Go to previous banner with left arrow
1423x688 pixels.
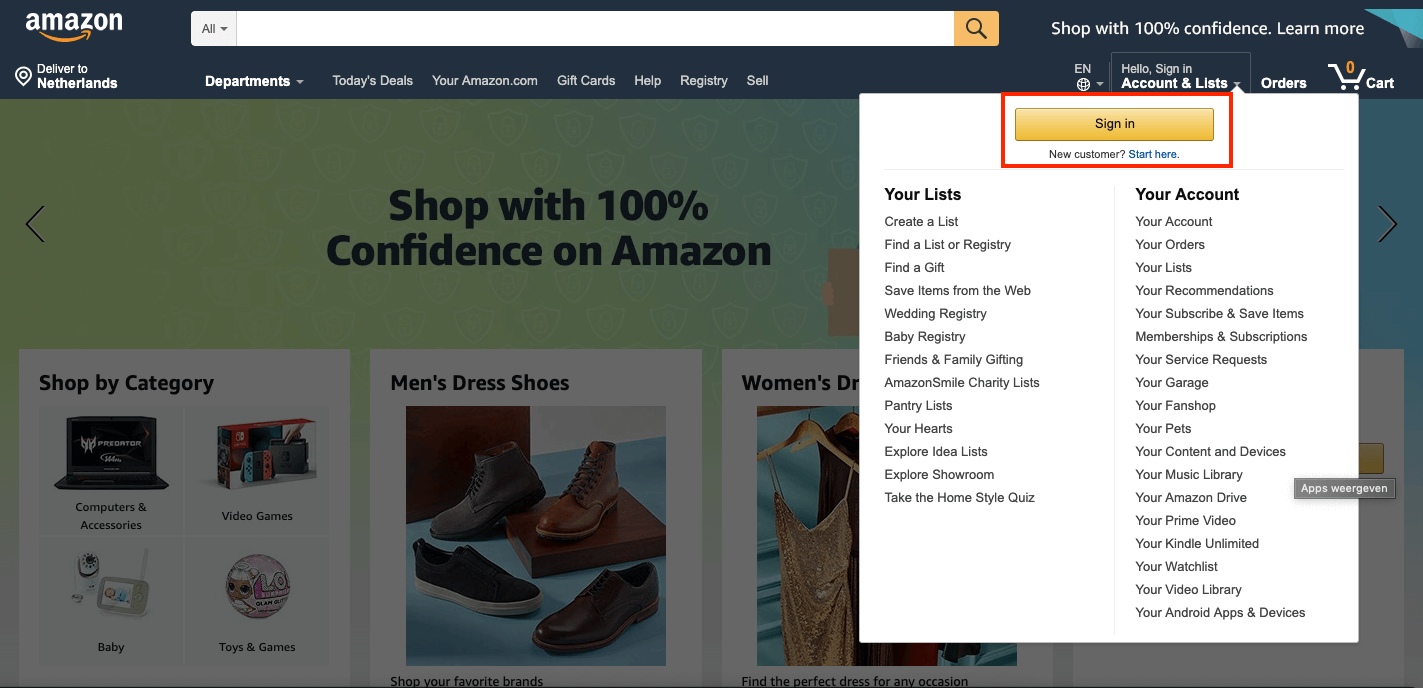tap(35, 224)
